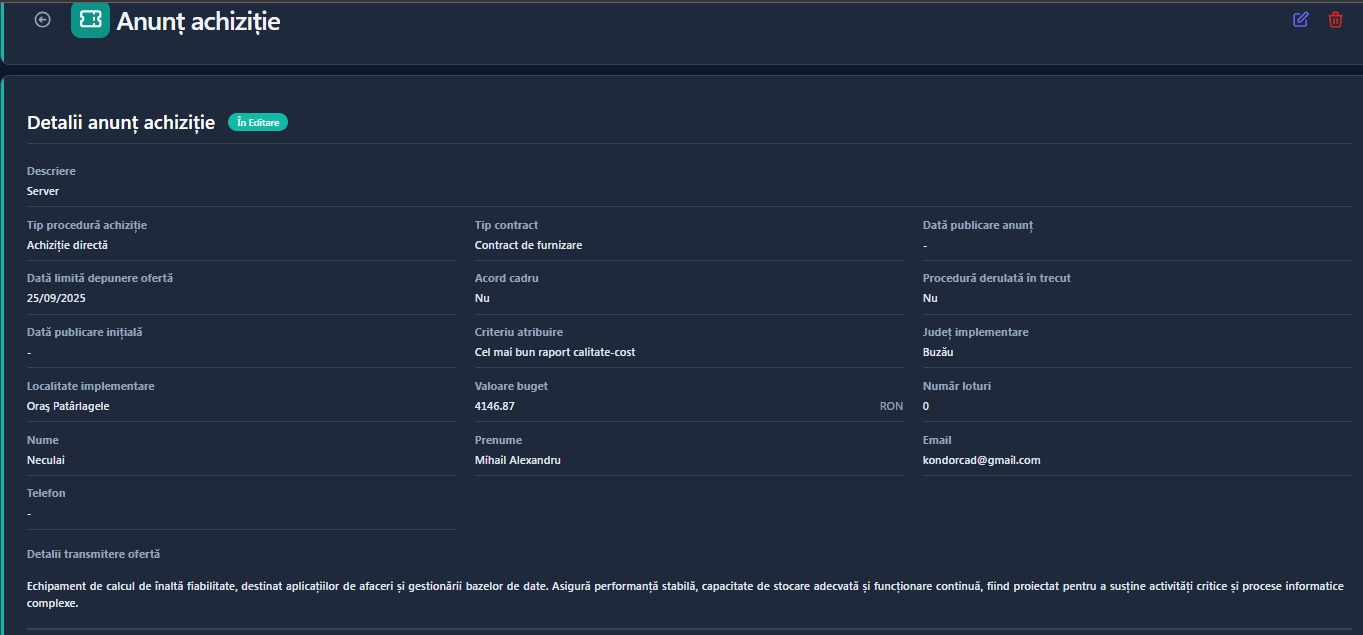
Task: Click the last name "Neculai"
Action: pos(46,460)
